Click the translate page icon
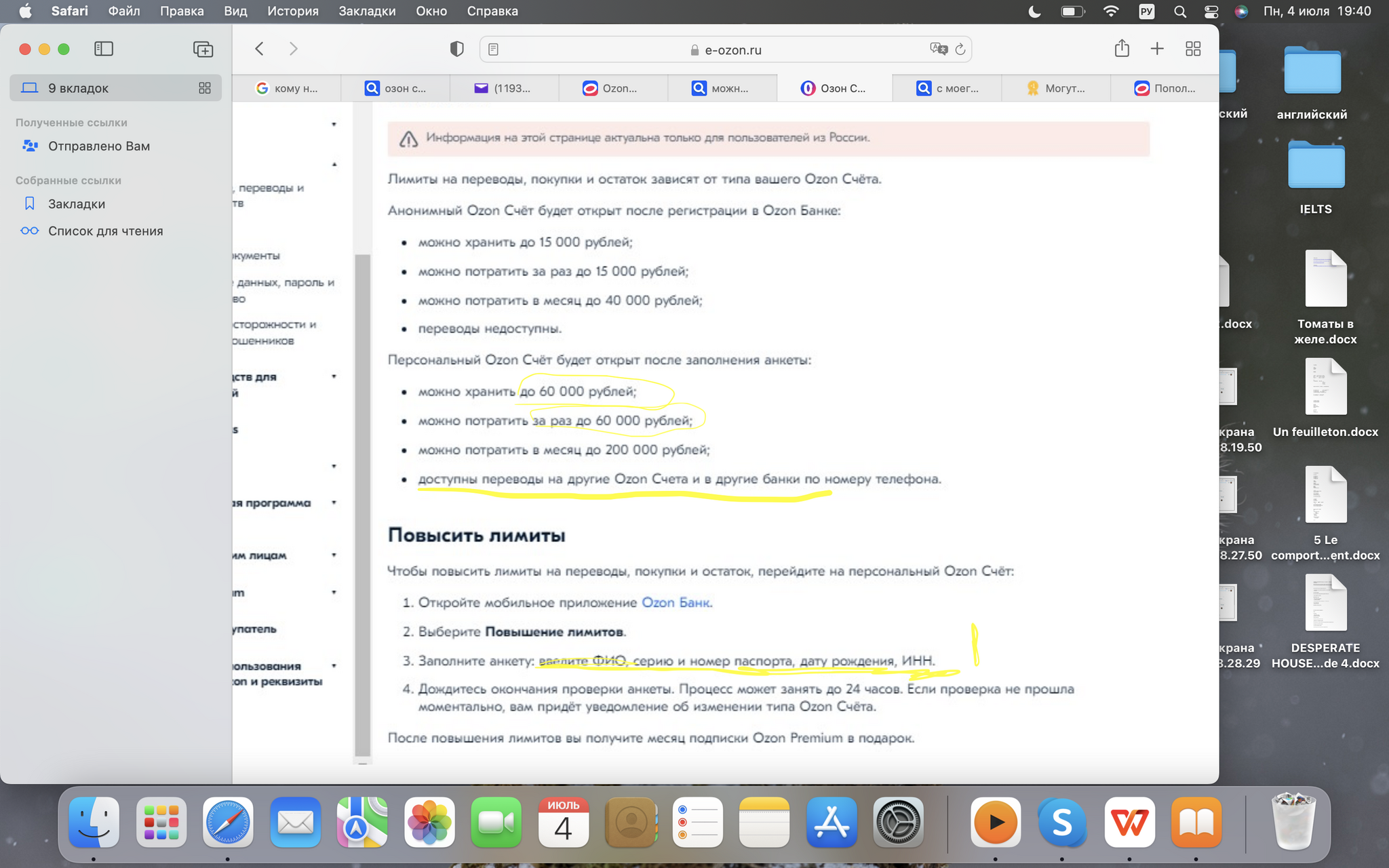Viewport: 1389px width, 868px height. pos(939,49)
